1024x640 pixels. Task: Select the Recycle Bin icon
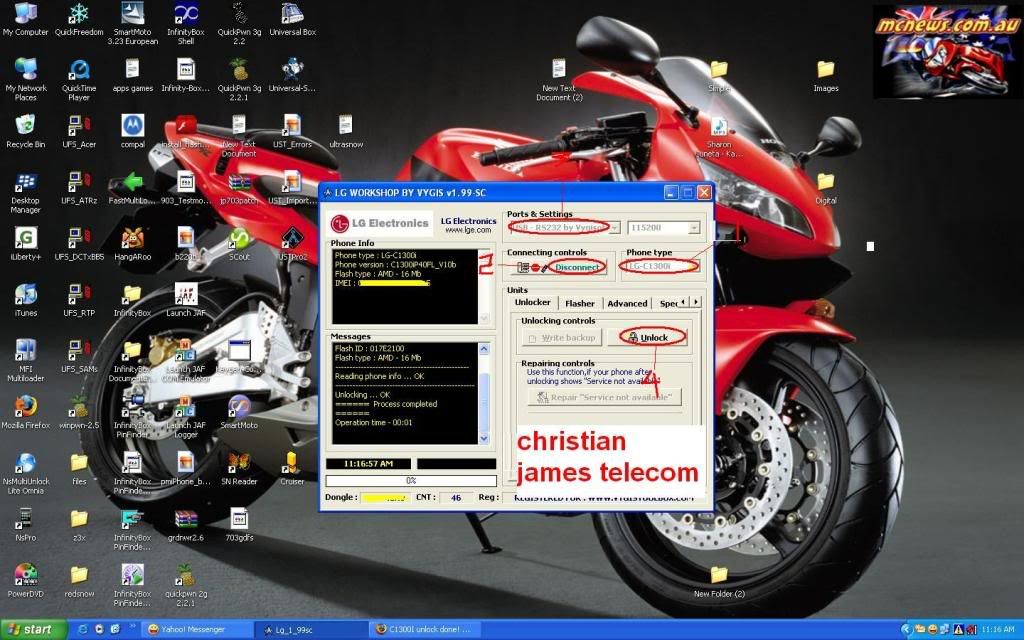pyautogui.click(x=25, y=132)
